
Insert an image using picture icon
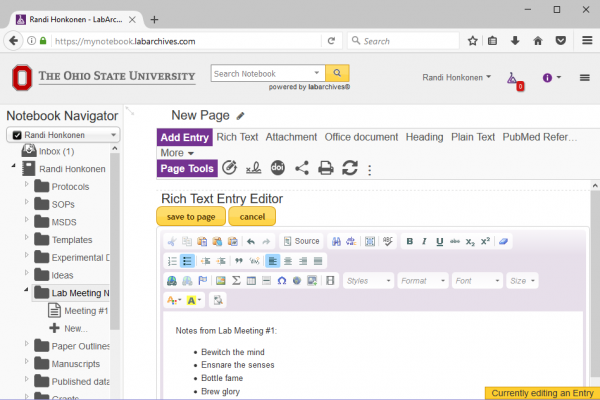pos(220,281)
